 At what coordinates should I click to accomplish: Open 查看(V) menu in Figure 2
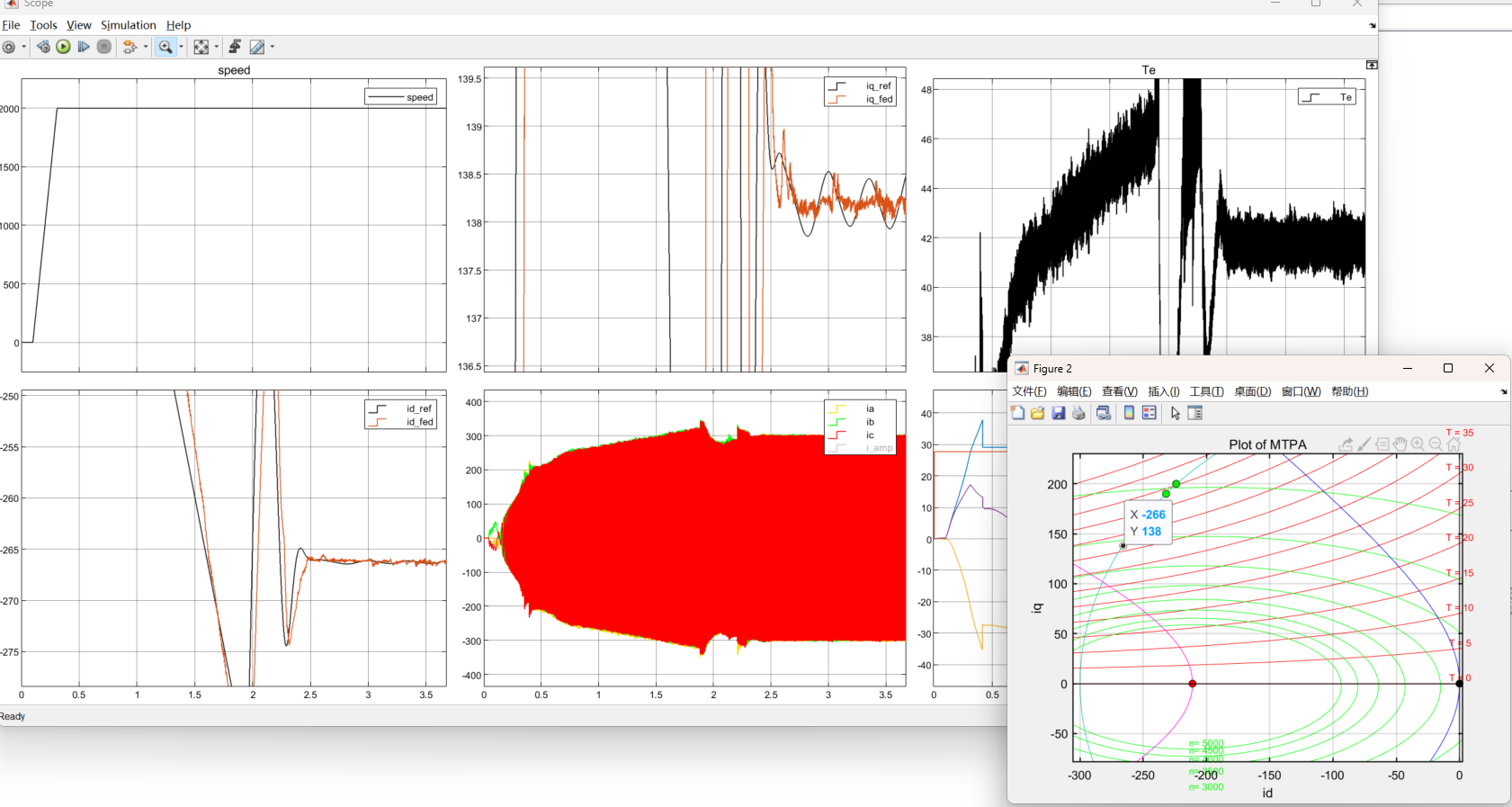1120,391
